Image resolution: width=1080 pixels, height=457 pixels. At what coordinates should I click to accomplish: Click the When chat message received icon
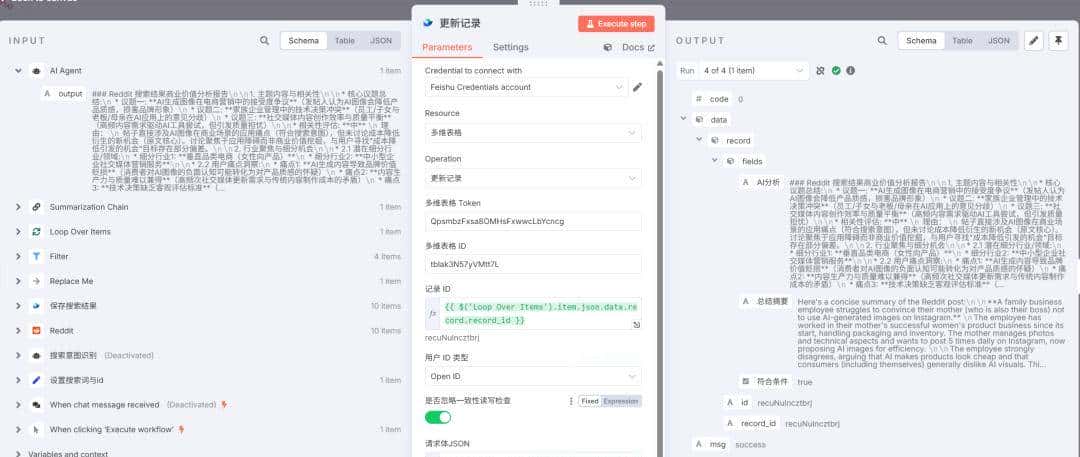37,405
